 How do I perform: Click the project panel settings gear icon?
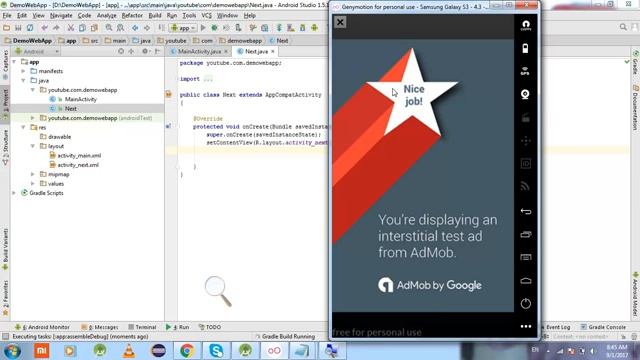tap(145, 51)
